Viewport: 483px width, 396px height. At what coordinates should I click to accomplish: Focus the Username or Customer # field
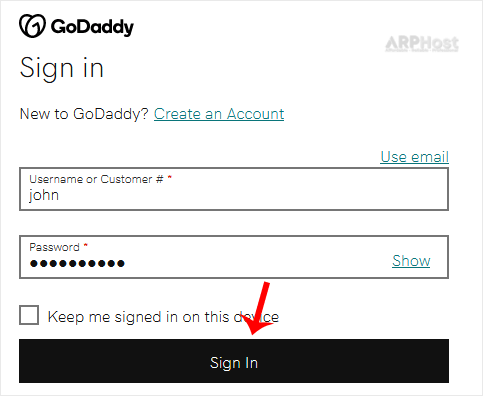[234, 189]
